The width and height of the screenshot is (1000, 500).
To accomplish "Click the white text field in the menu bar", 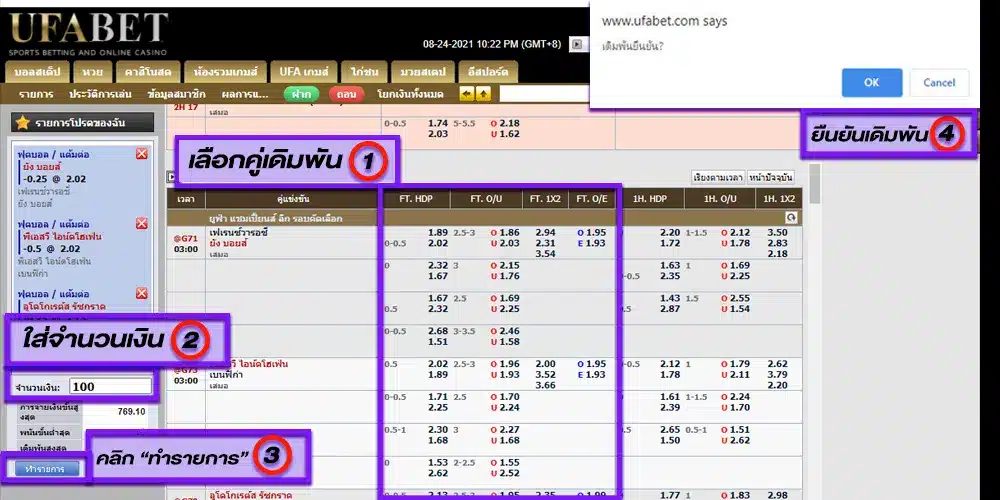I will point(544,94).
